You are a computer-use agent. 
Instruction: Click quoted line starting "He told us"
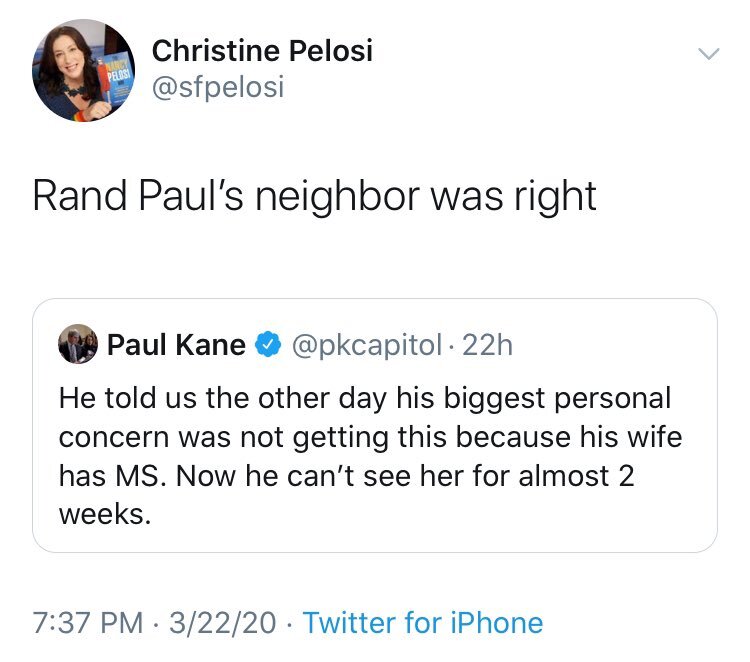coord(365,398)
